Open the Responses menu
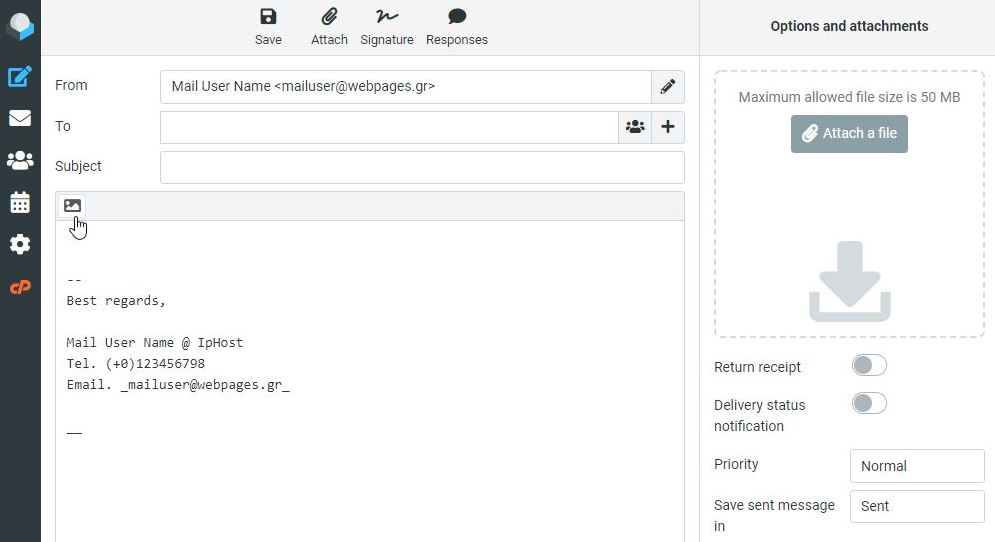The height and width of the screenshot is (542, 995). click(457, 26)
